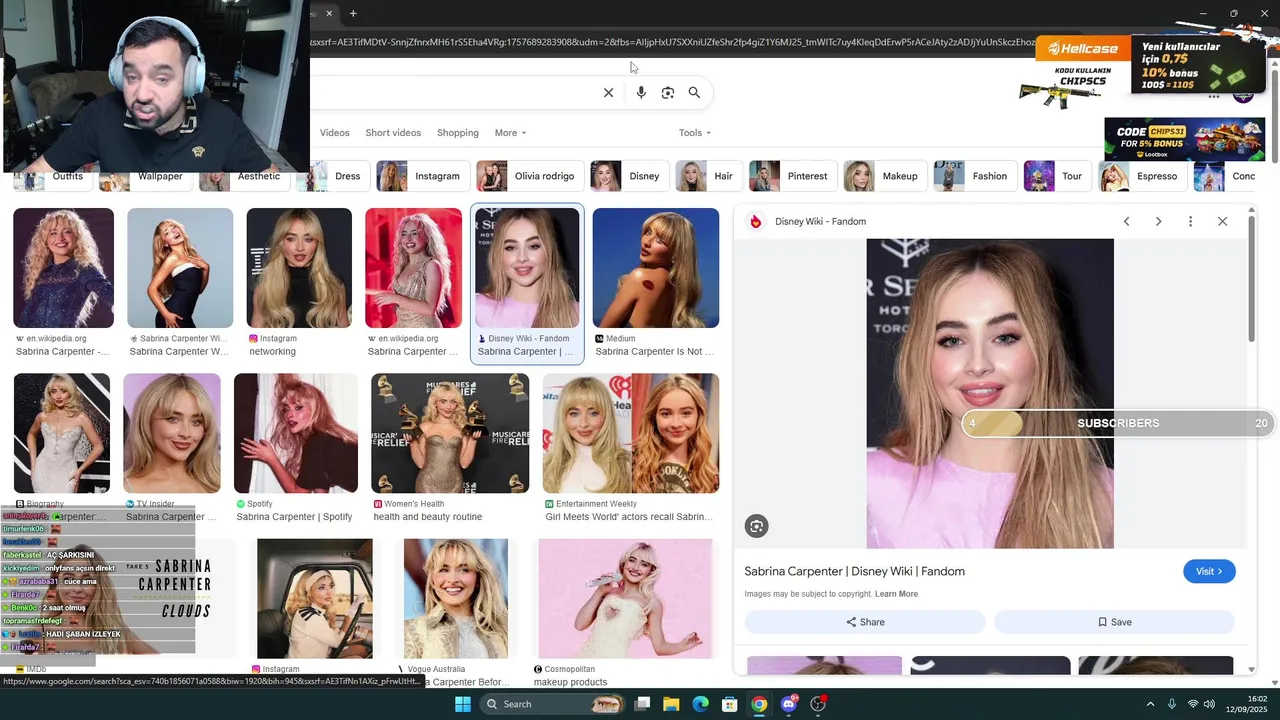
Task: Open volume control in system tray
Action: pyautogui.click(x=1210, y=704)
